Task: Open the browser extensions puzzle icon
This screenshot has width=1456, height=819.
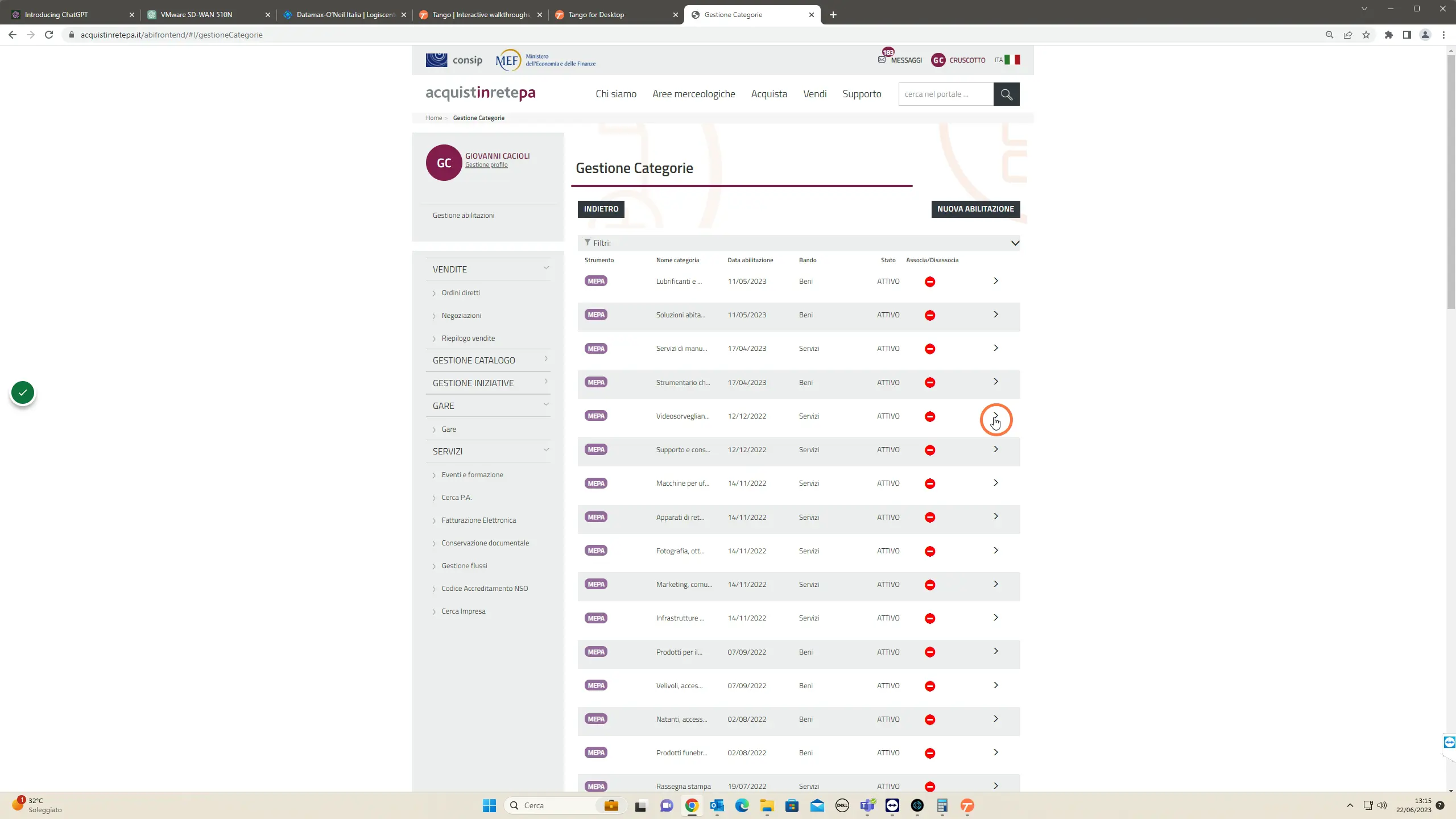Action: [1389, 35]
